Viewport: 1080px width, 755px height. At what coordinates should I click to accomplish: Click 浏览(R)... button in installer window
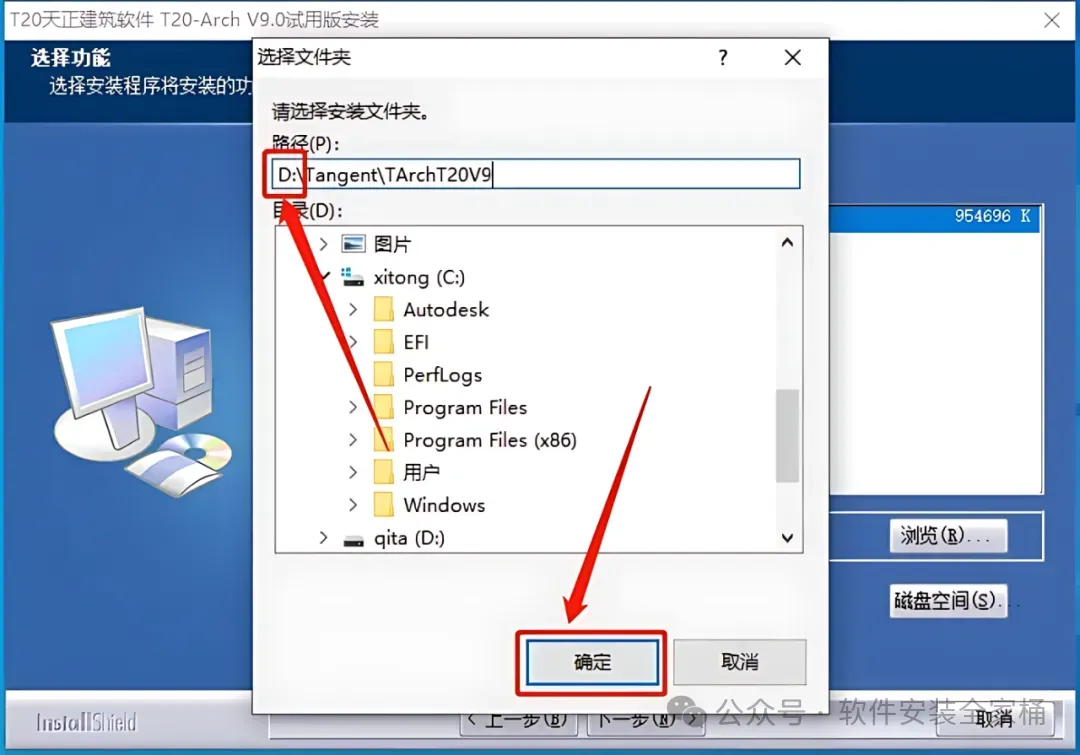948,535
